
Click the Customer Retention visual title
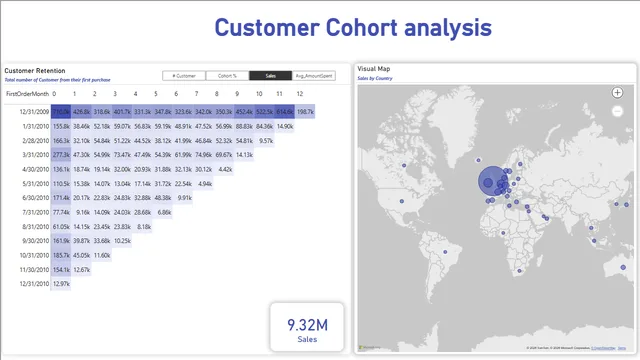pos(35,71)
